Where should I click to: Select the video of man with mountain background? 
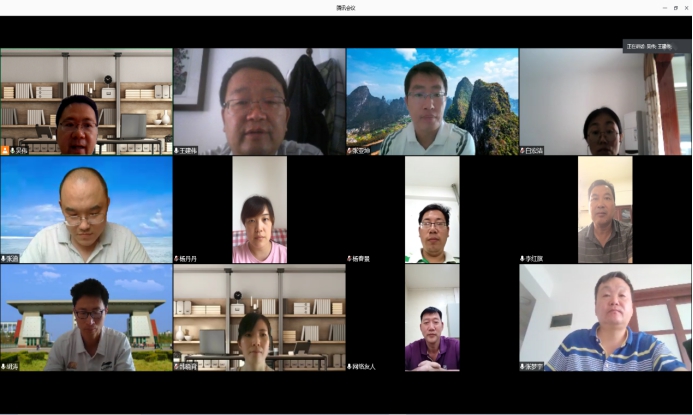(x=432, y=100)
